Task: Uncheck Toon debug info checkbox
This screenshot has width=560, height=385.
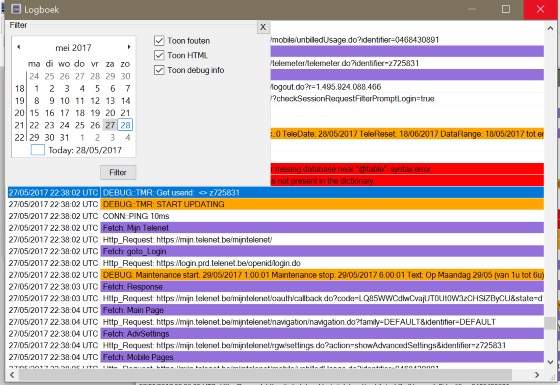Action: coord(159,70)
